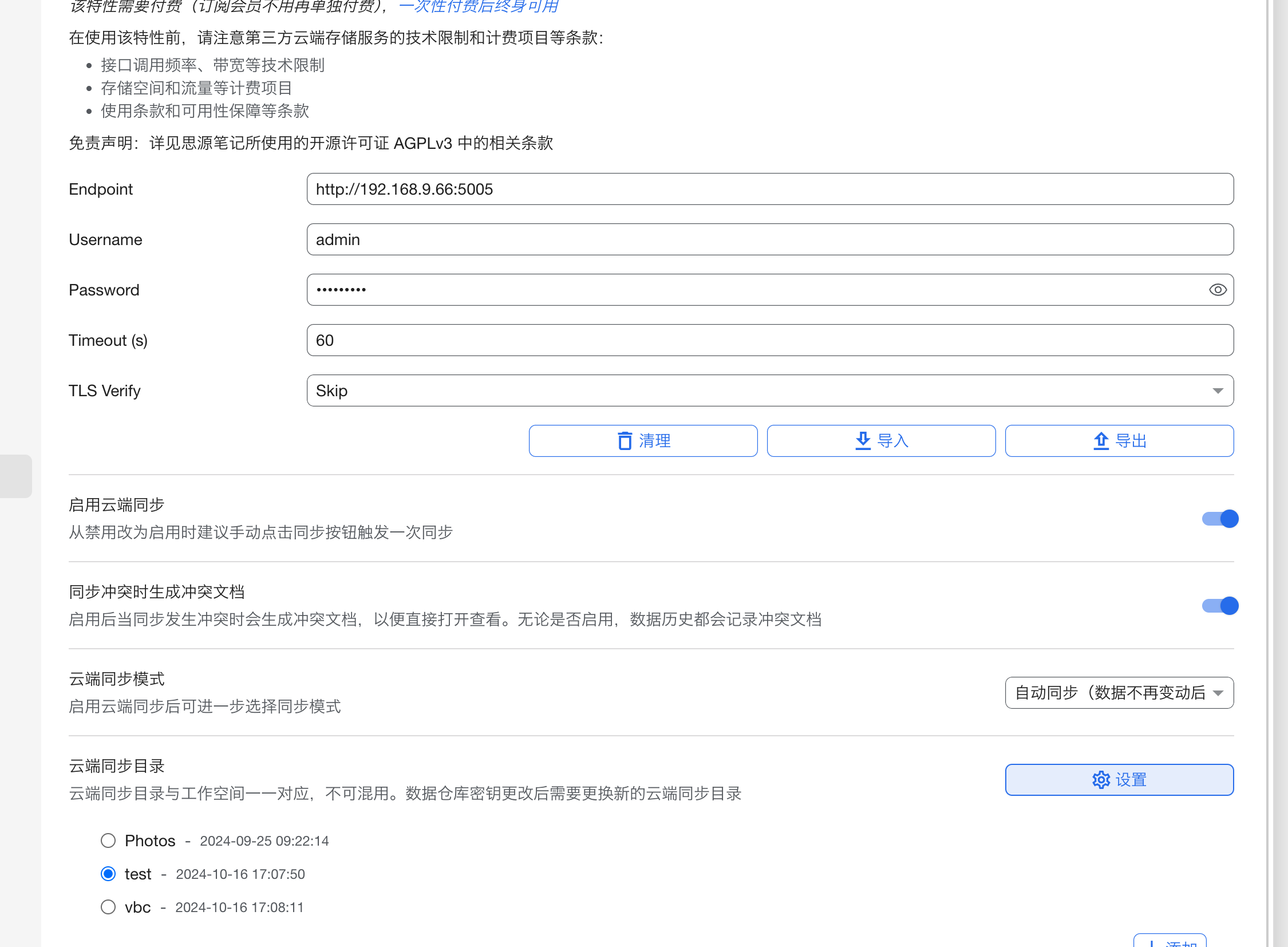Click the trash icon on 清理 button

pos(624,441)
